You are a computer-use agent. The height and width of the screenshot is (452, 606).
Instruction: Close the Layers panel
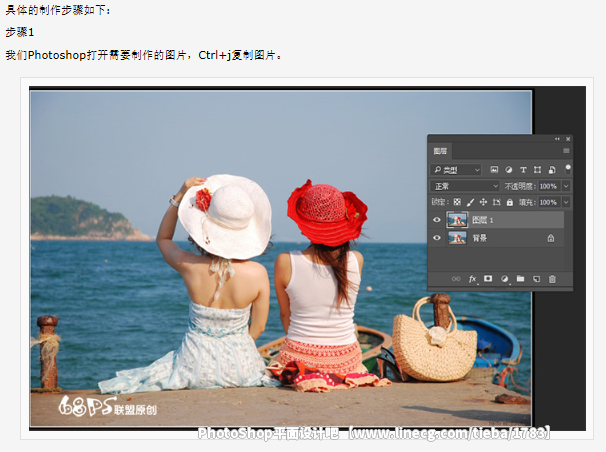pos(568,139)
